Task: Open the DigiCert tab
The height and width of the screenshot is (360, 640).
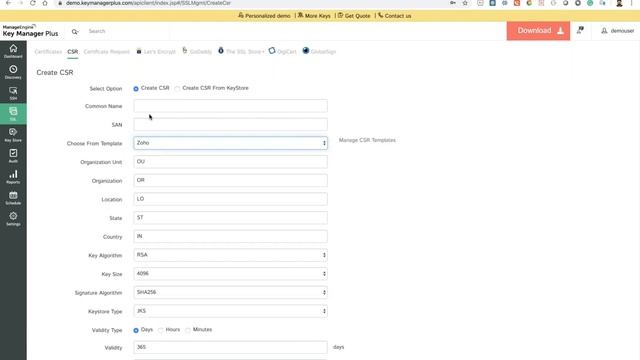Action: point(282,52)
